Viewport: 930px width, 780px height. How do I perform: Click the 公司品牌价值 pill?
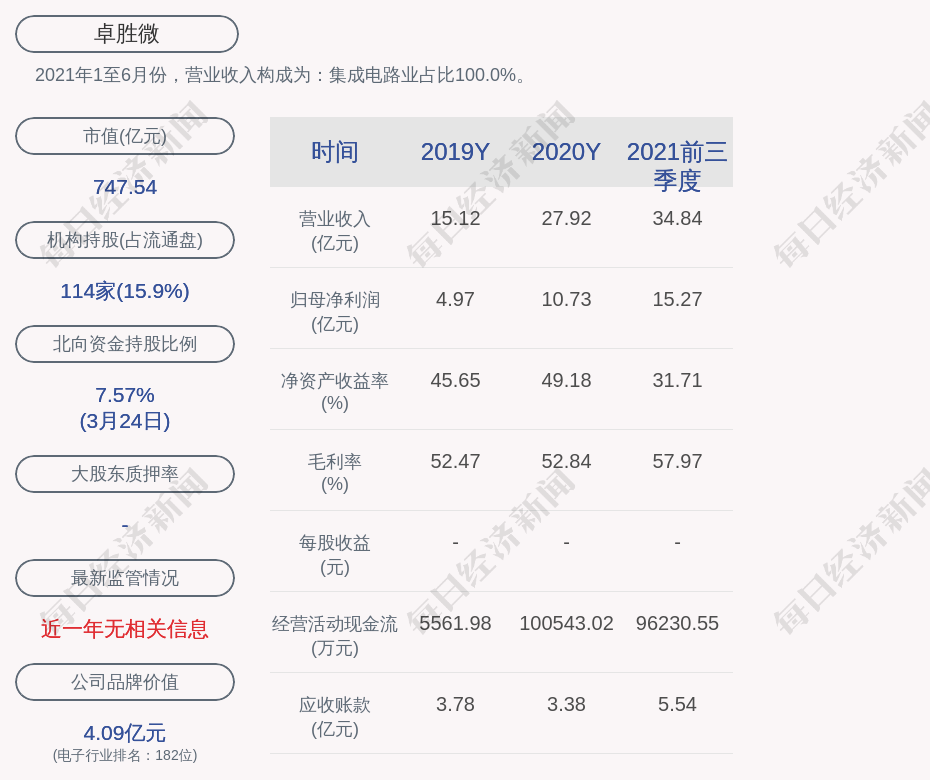pos(125,682)
